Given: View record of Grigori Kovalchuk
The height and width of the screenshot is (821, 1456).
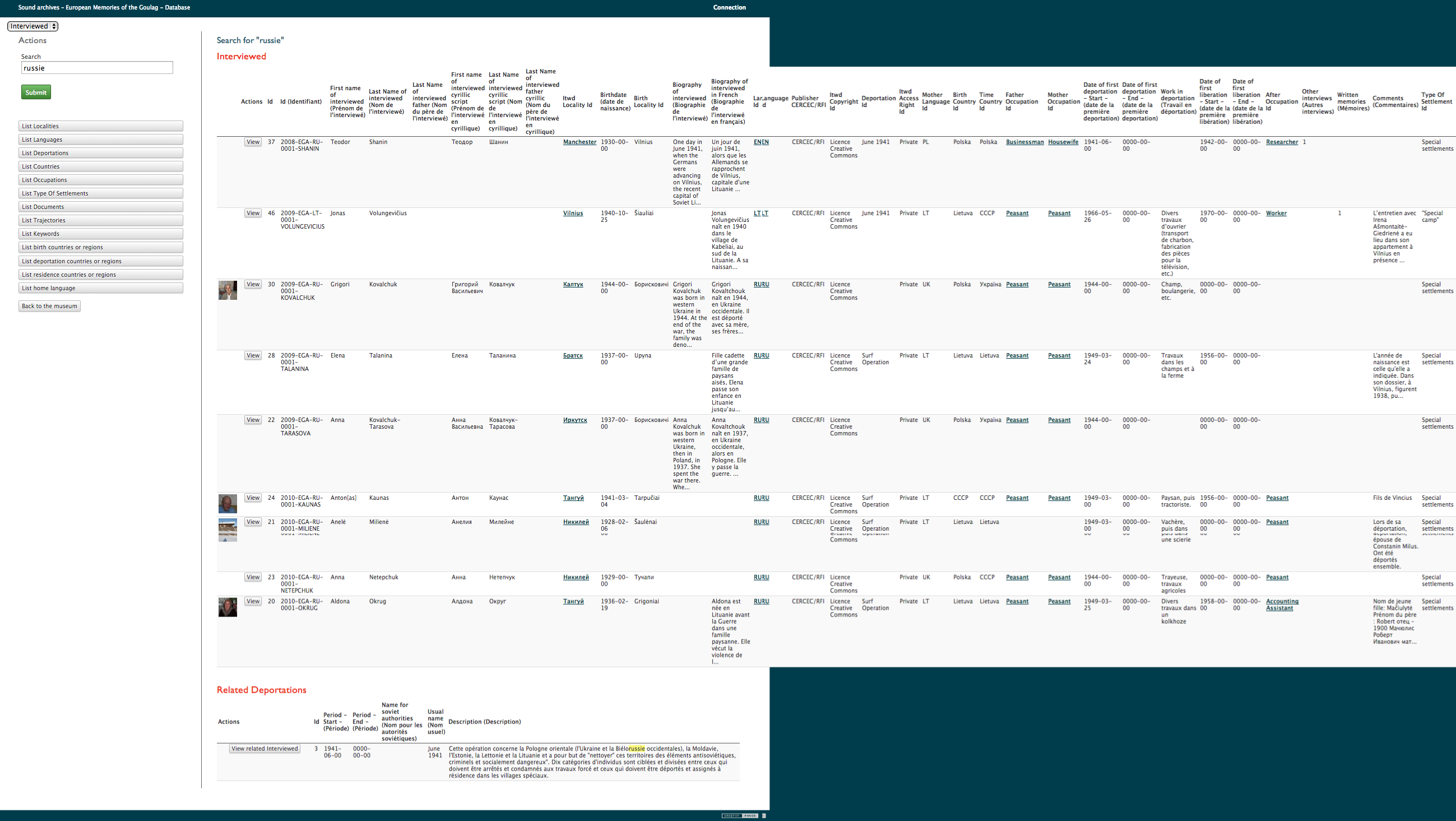Looking at the screenshot, I should coord(253,285).
